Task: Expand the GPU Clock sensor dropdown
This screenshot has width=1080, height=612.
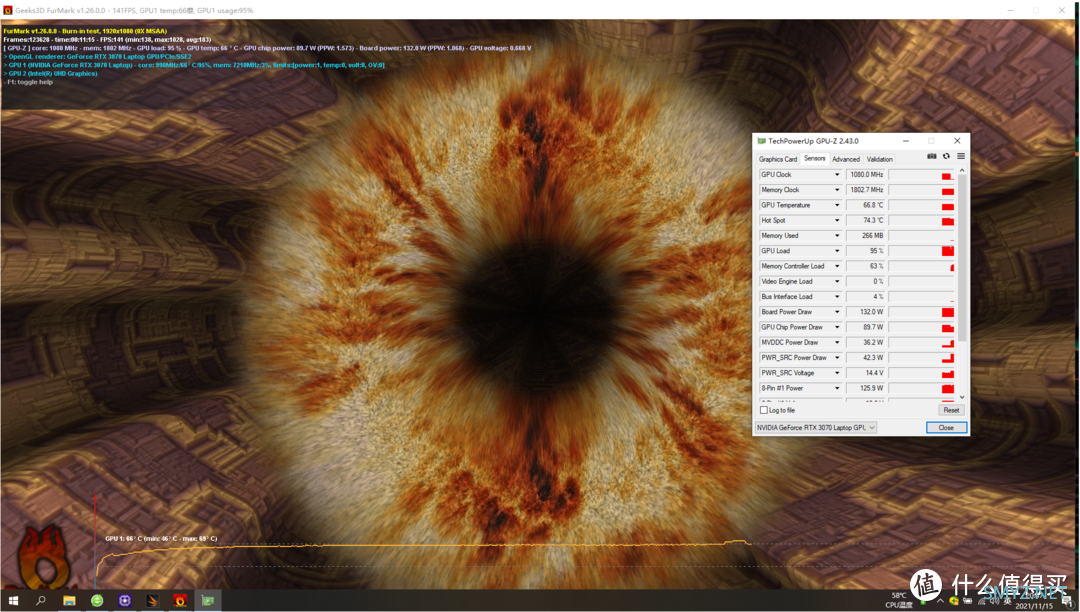Action: 837,175
